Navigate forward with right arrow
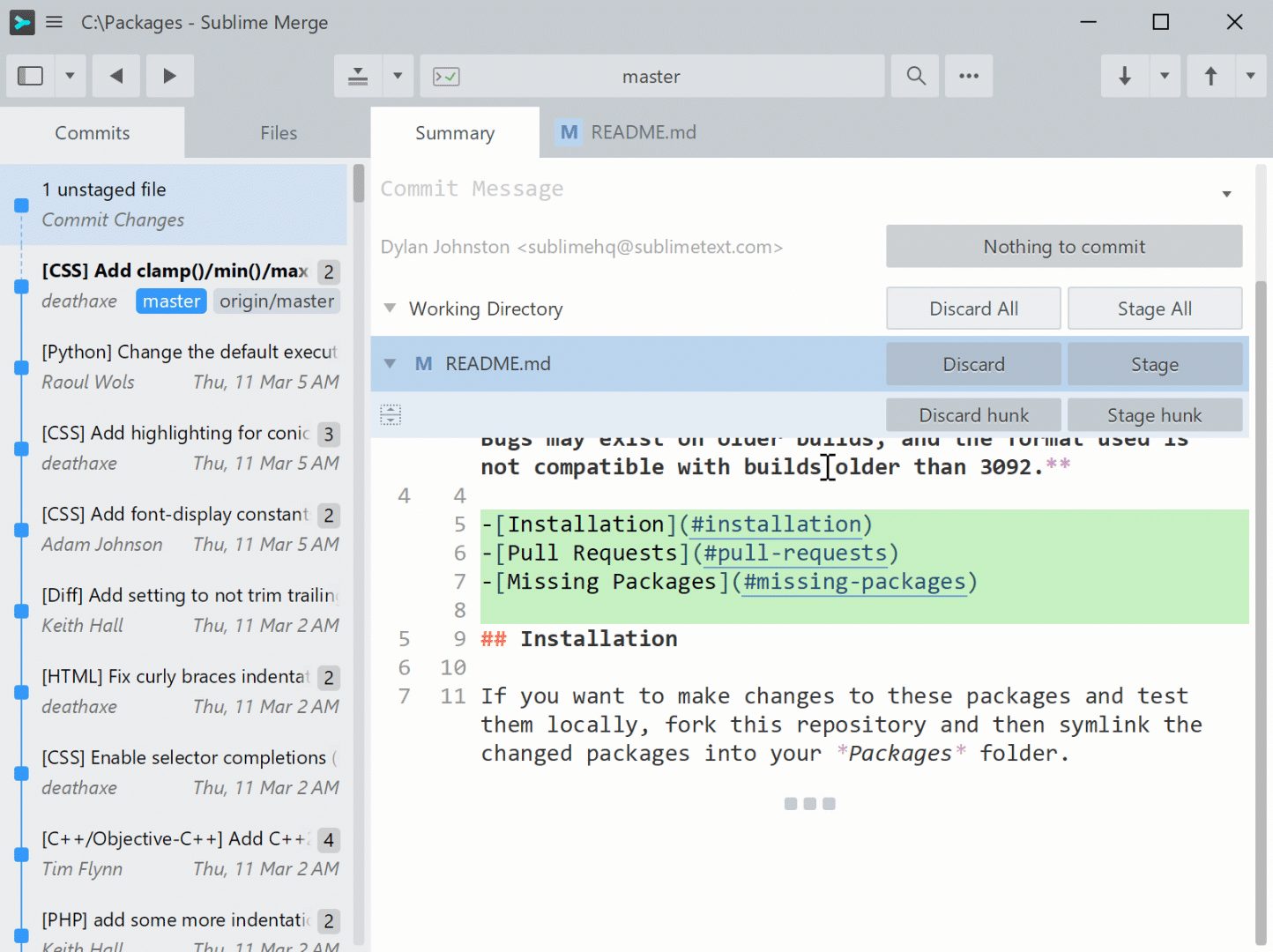This screenshot has width=1273, height=952. 170,76
